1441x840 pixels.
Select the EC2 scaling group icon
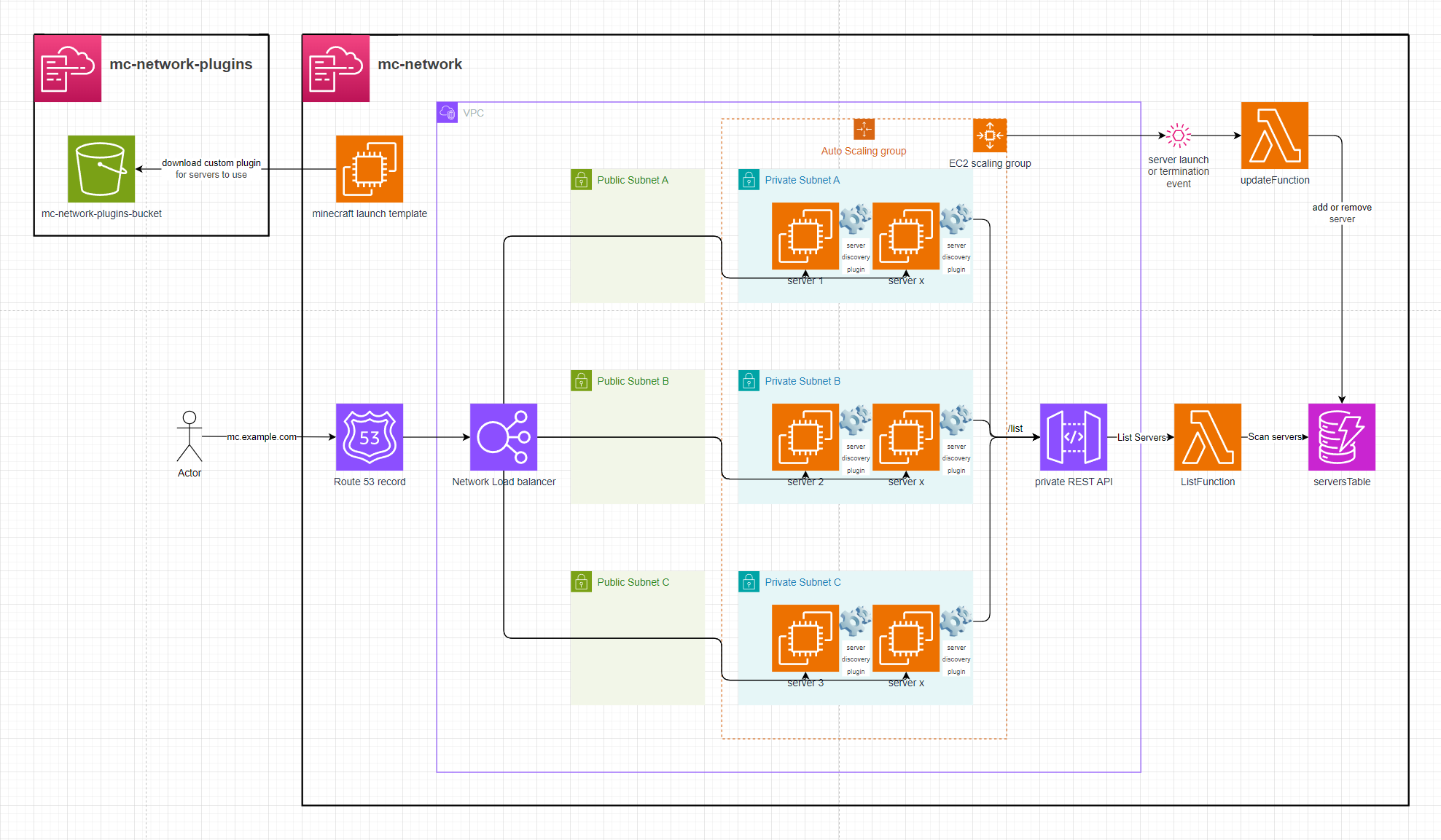point(990,136)
